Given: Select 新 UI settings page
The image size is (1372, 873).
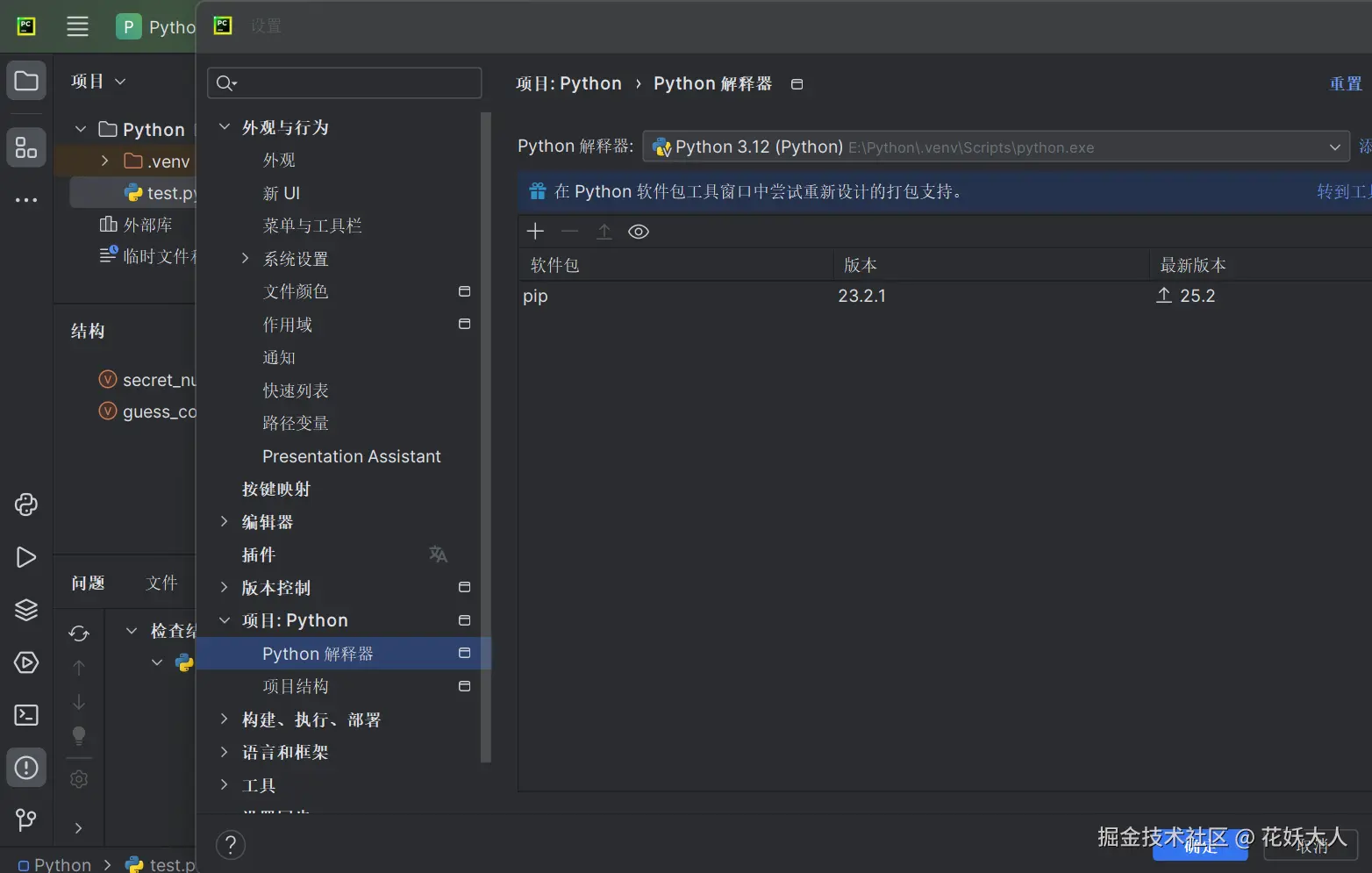Looking at the screenshot, I should tap(281, 193).
